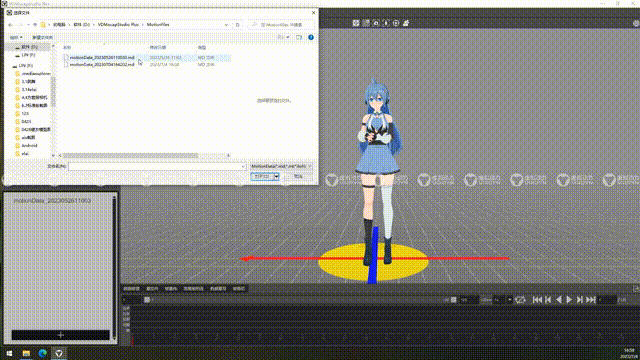Expand the Open button's dropdown arrow

coord(276,177)
